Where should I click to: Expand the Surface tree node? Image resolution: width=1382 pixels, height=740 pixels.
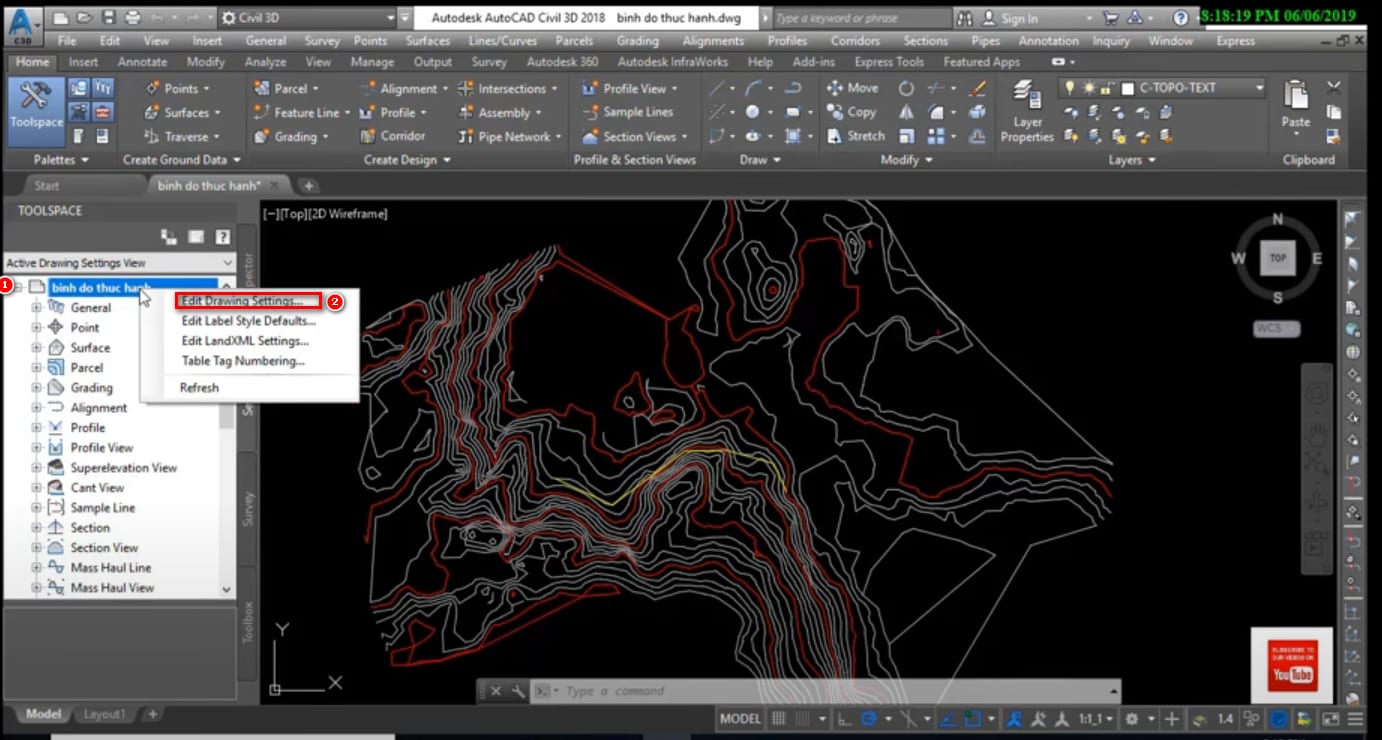point(37,348)
